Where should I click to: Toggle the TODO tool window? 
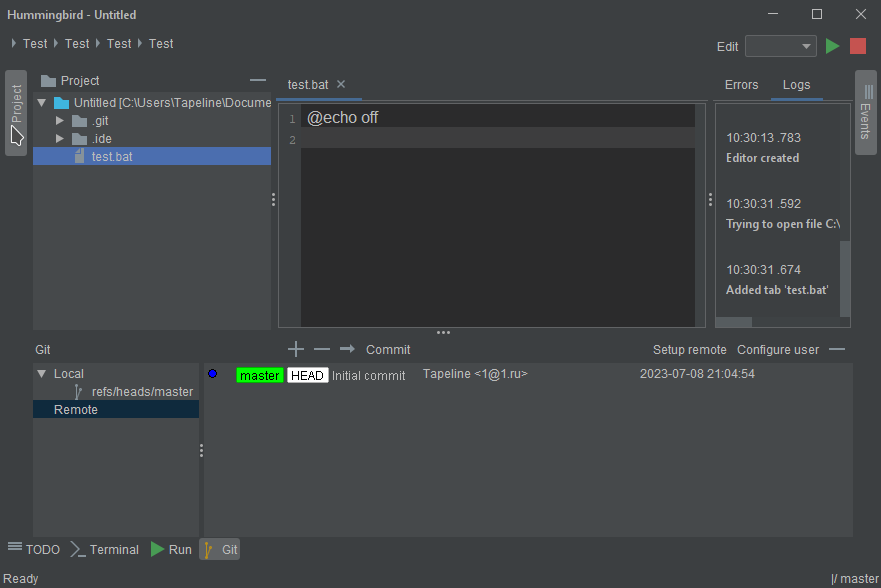[34, 549]
